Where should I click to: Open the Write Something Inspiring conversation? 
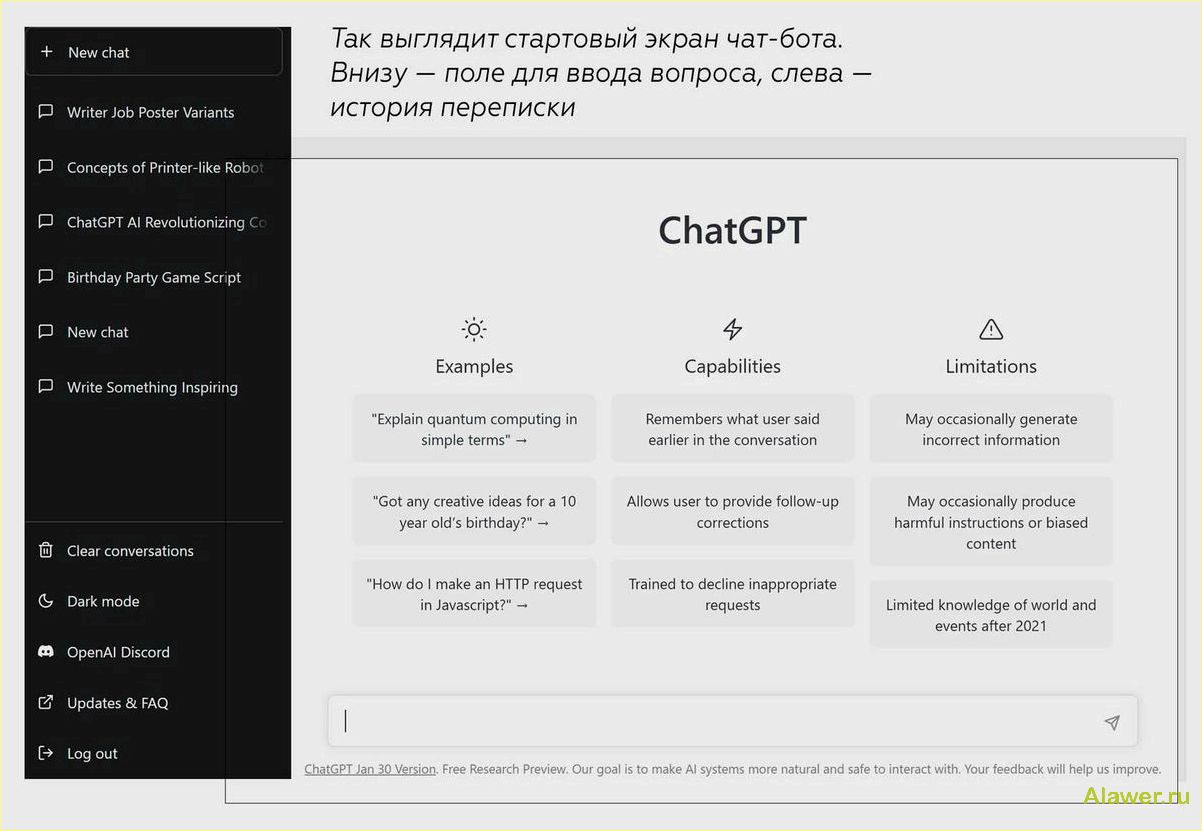(154, 387)
